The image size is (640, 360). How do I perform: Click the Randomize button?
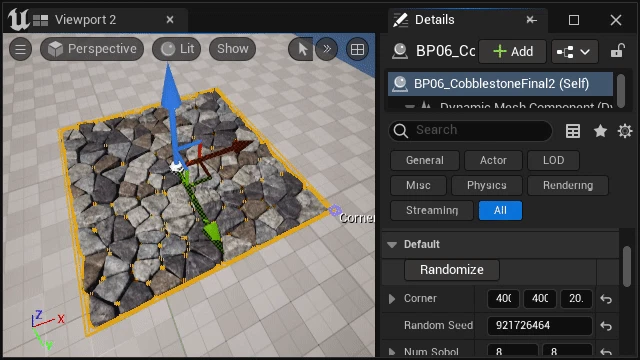point(451,270)
